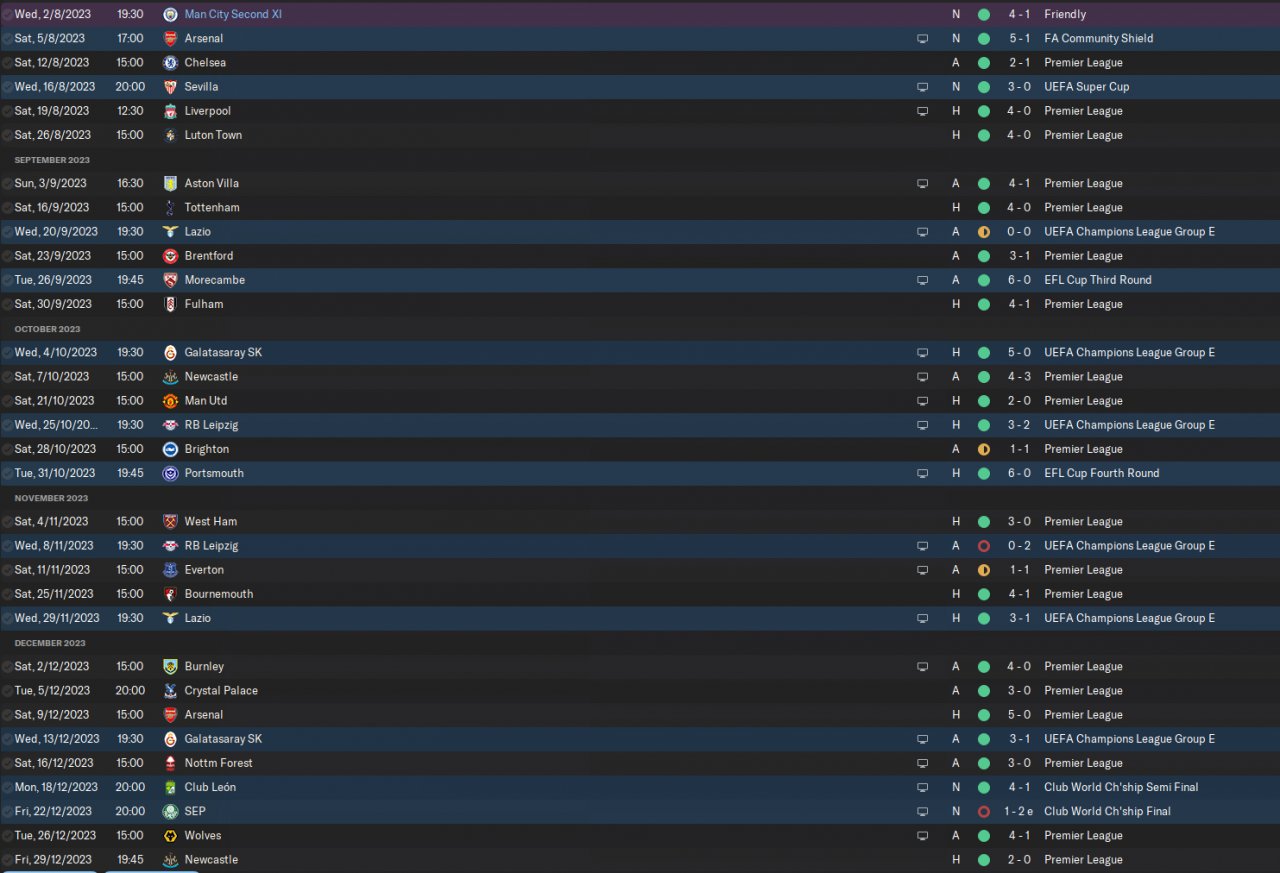
Task: Open the Man City Second XI link
Action: [233, 14]
